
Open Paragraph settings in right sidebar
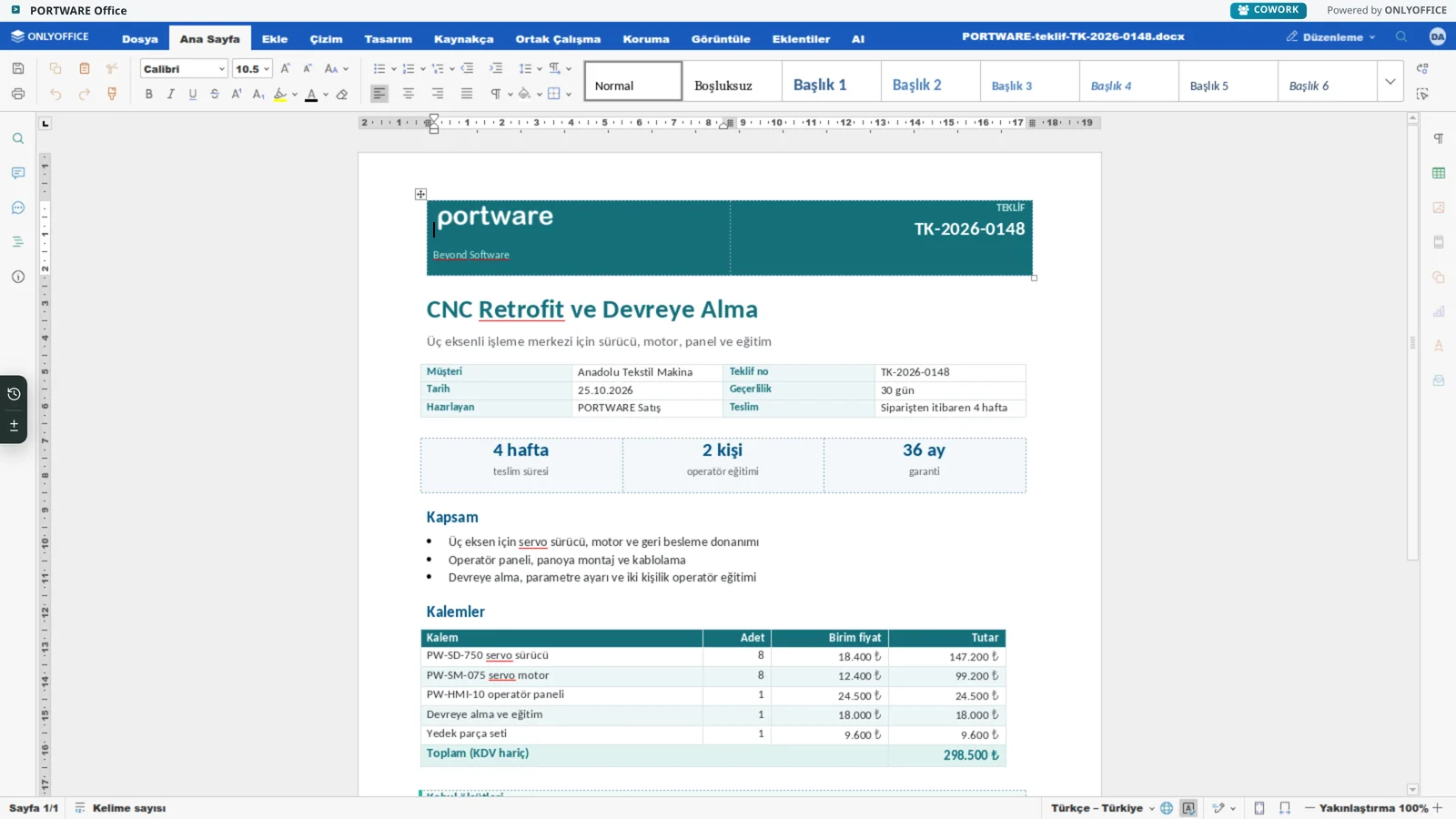point(1439,138)
